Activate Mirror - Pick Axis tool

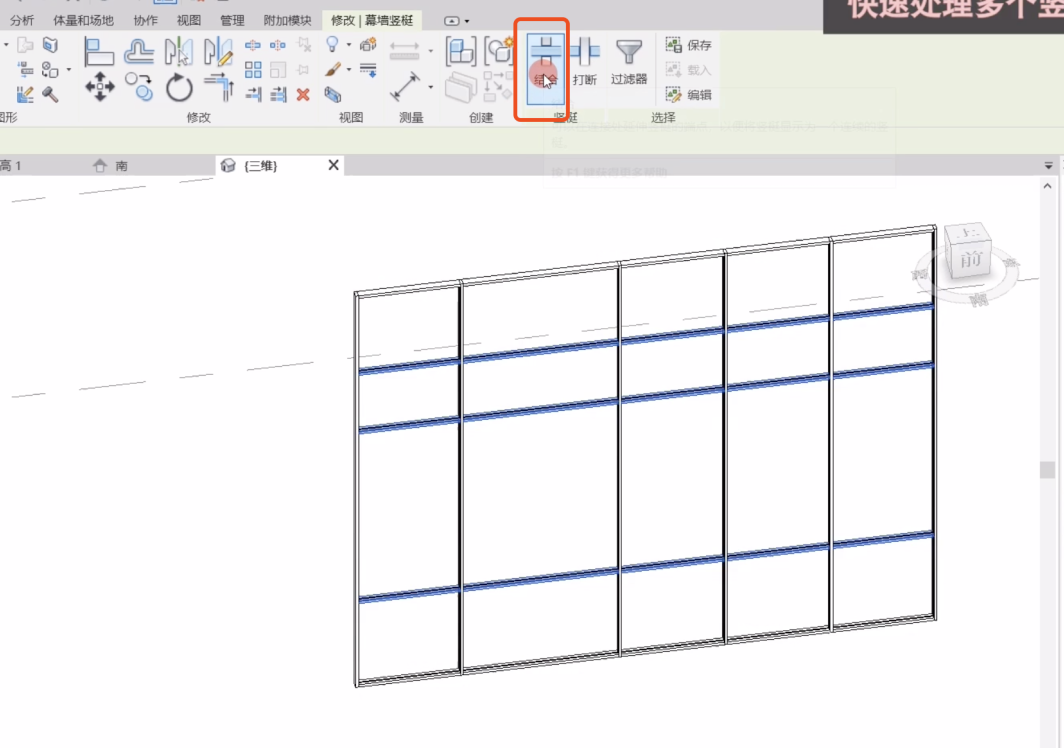(x=178, y=52)
